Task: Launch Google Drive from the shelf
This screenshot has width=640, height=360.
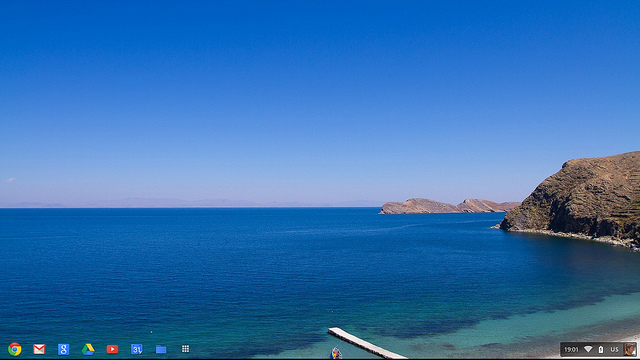Action: pos(88,349)
